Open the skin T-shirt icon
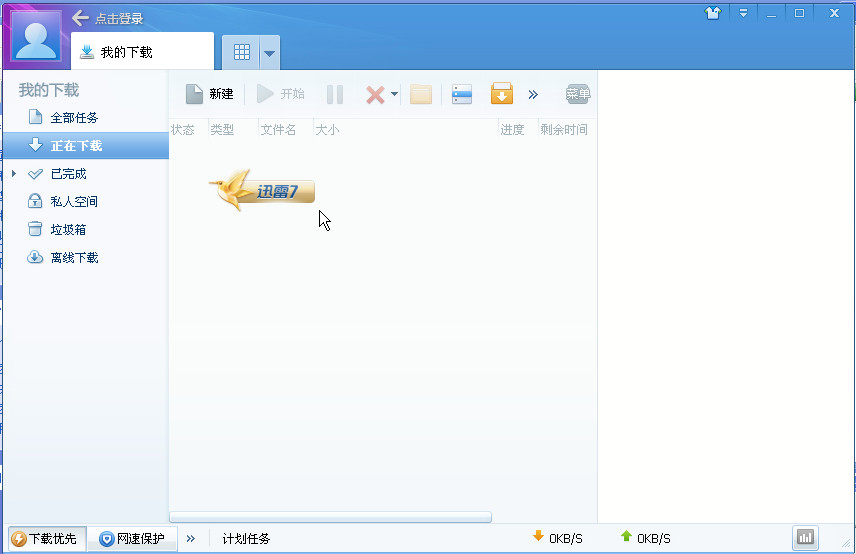The height and width of the screenshot is (554, 856). pyautogui.click(x=713, y=13)
